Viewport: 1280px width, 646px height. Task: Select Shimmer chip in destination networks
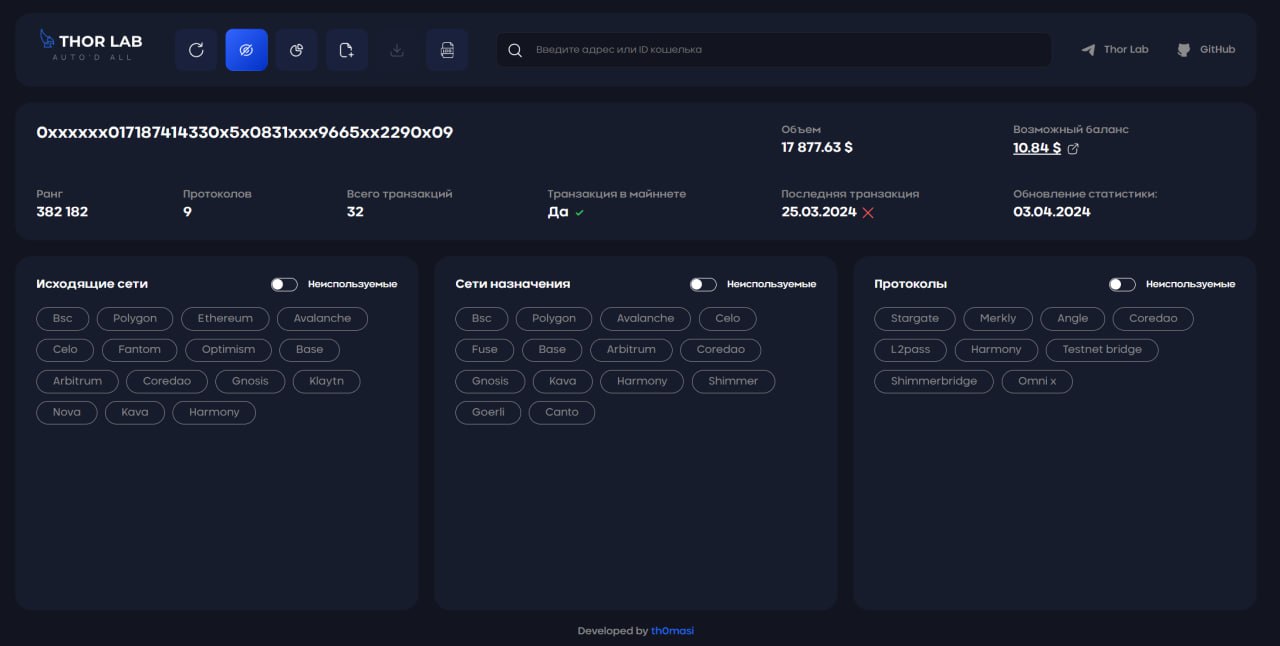[733, 381]
